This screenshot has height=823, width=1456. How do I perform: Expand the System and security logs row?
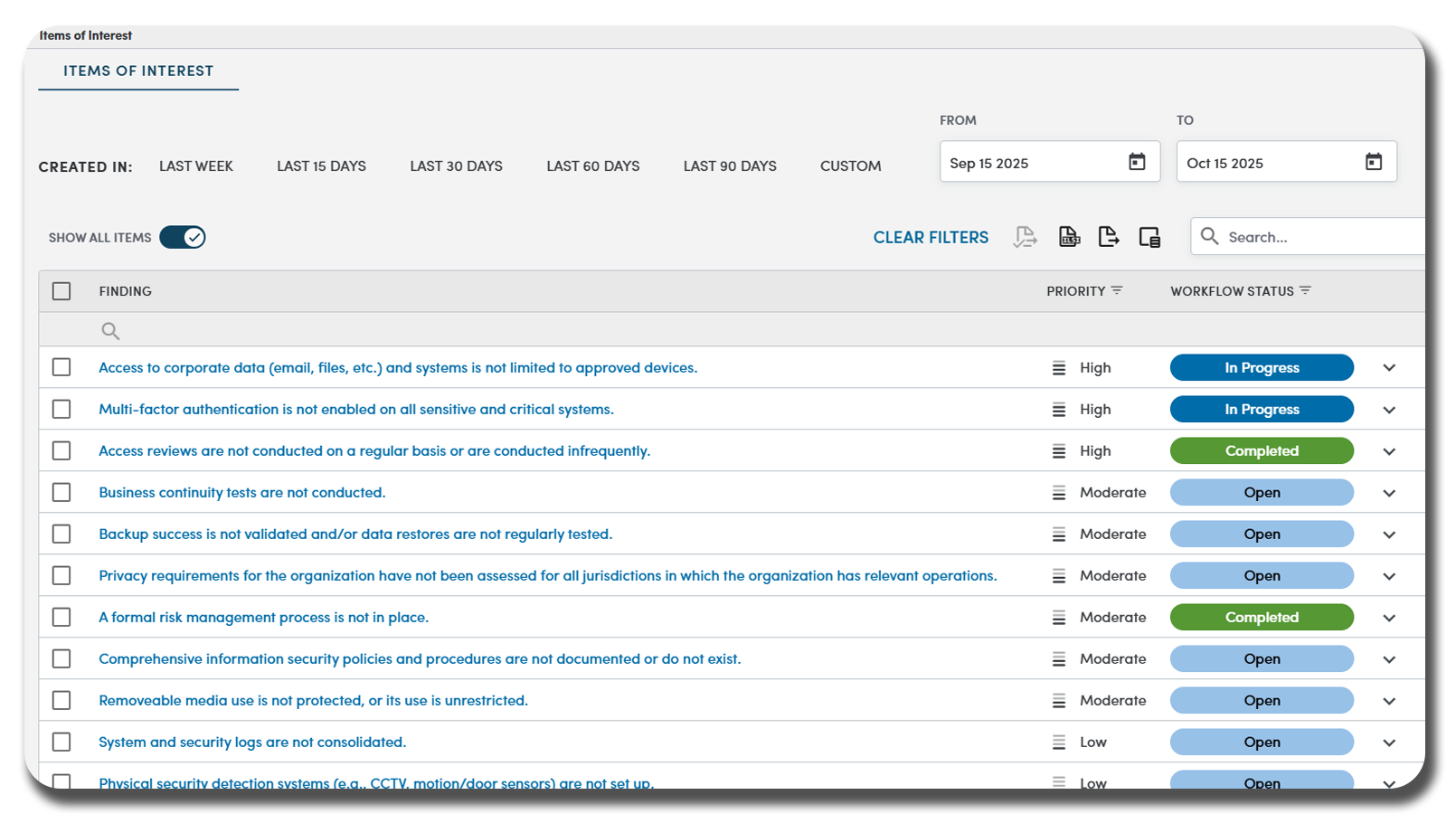point(1389,742)
